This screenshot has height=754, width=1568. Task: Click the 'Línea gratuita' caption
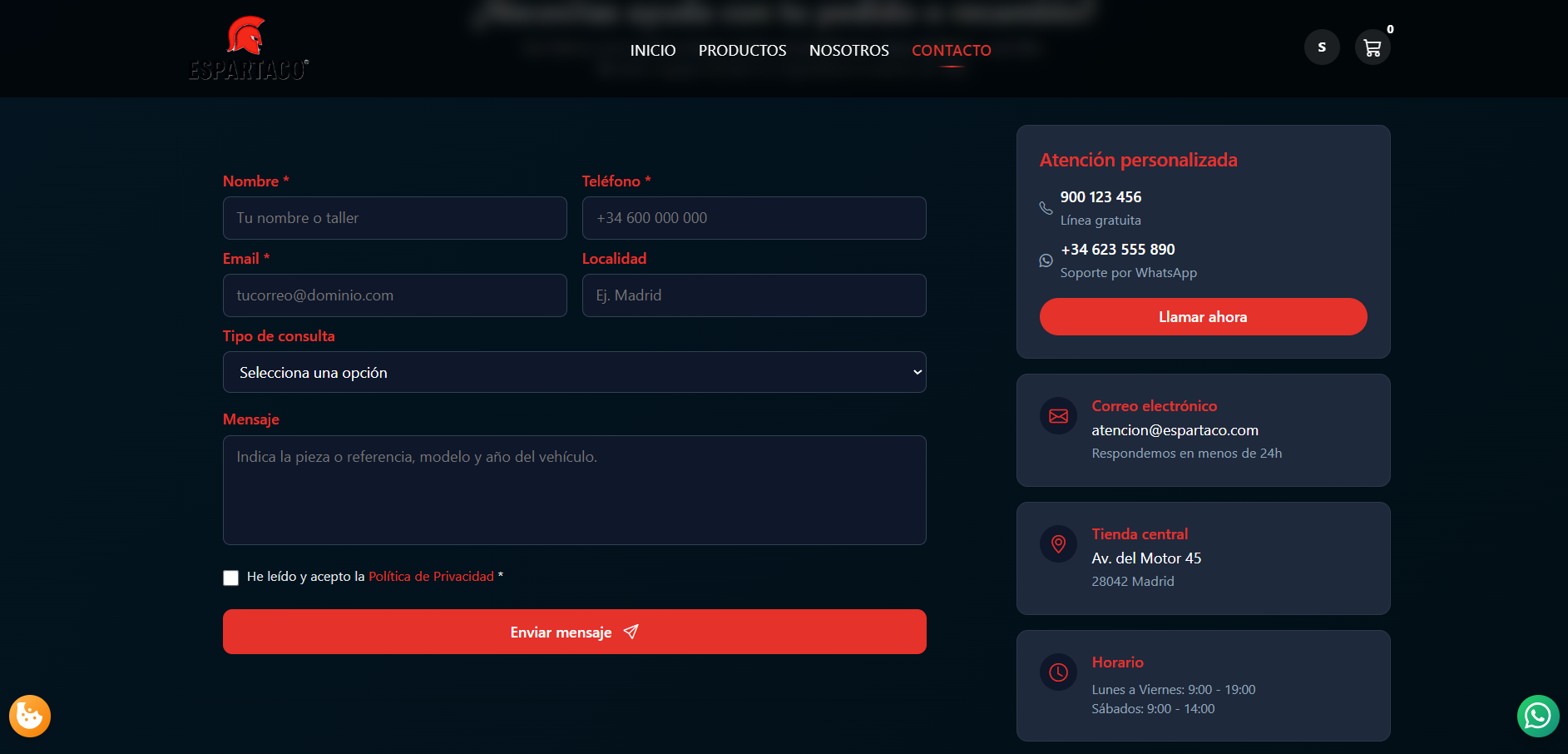1101,221
